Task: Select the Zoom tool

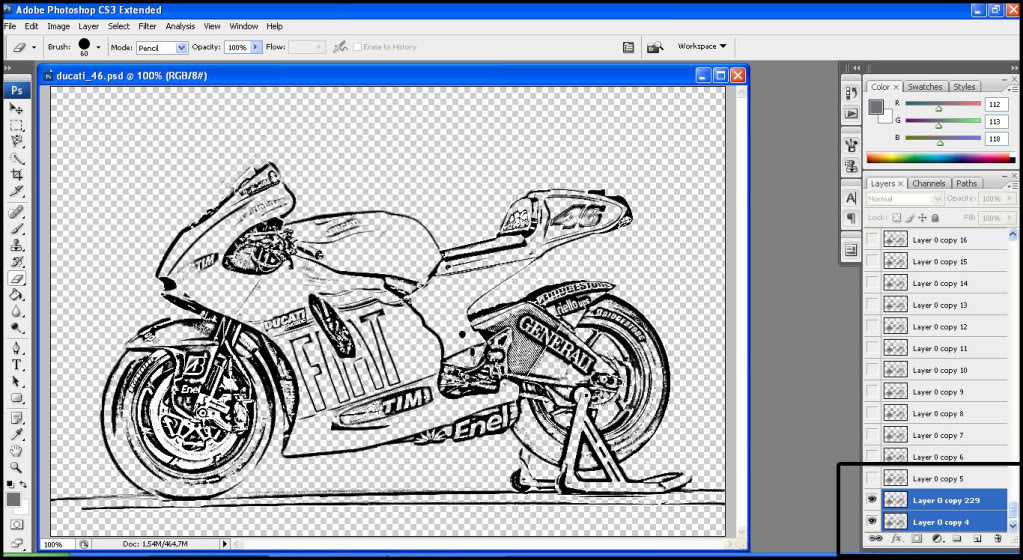Action: coord(16,467)
